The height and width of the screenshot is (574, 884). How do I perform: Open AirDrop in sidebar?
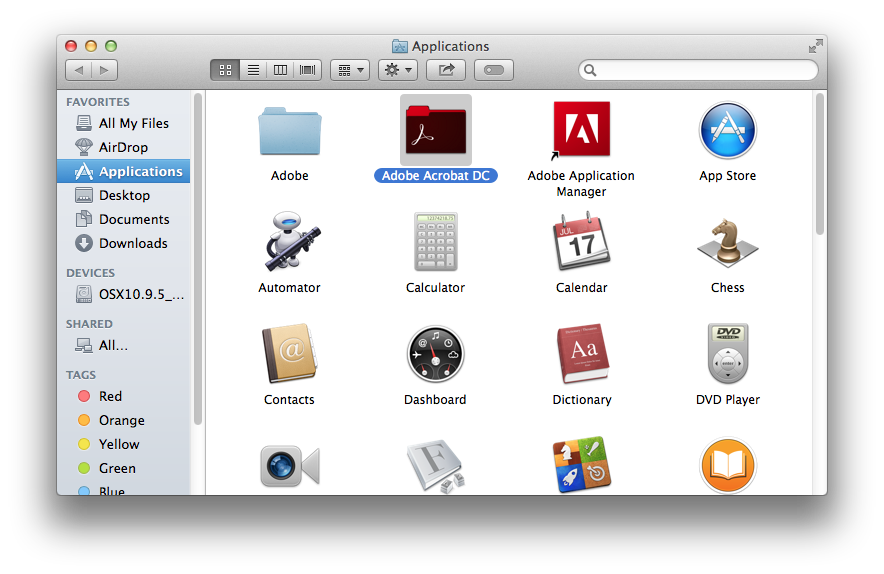tap(123, 147)
